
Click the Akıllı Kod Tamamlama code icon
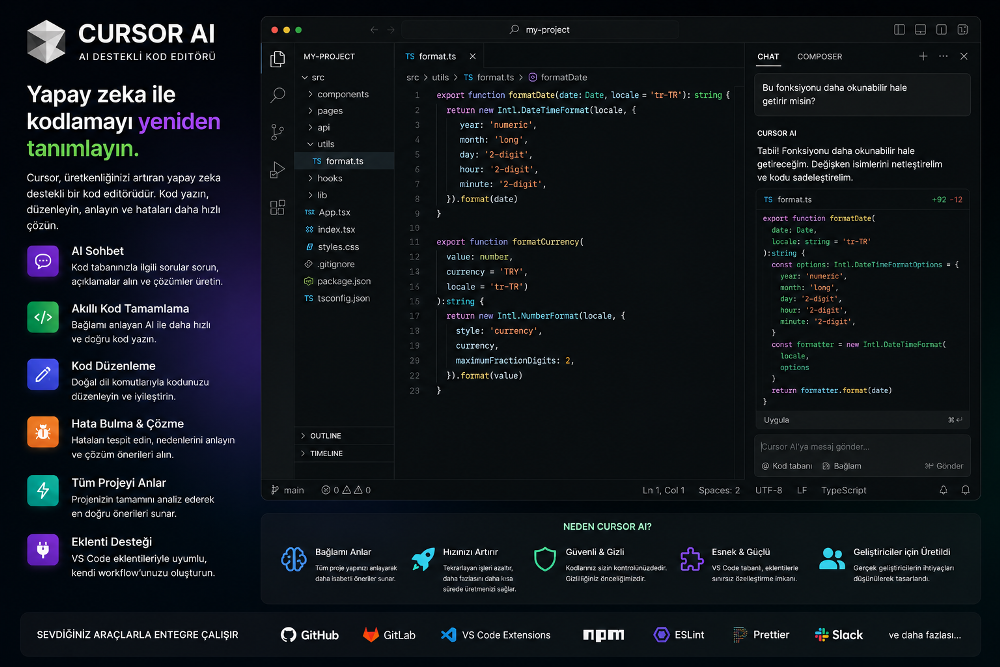click(43, 318)
